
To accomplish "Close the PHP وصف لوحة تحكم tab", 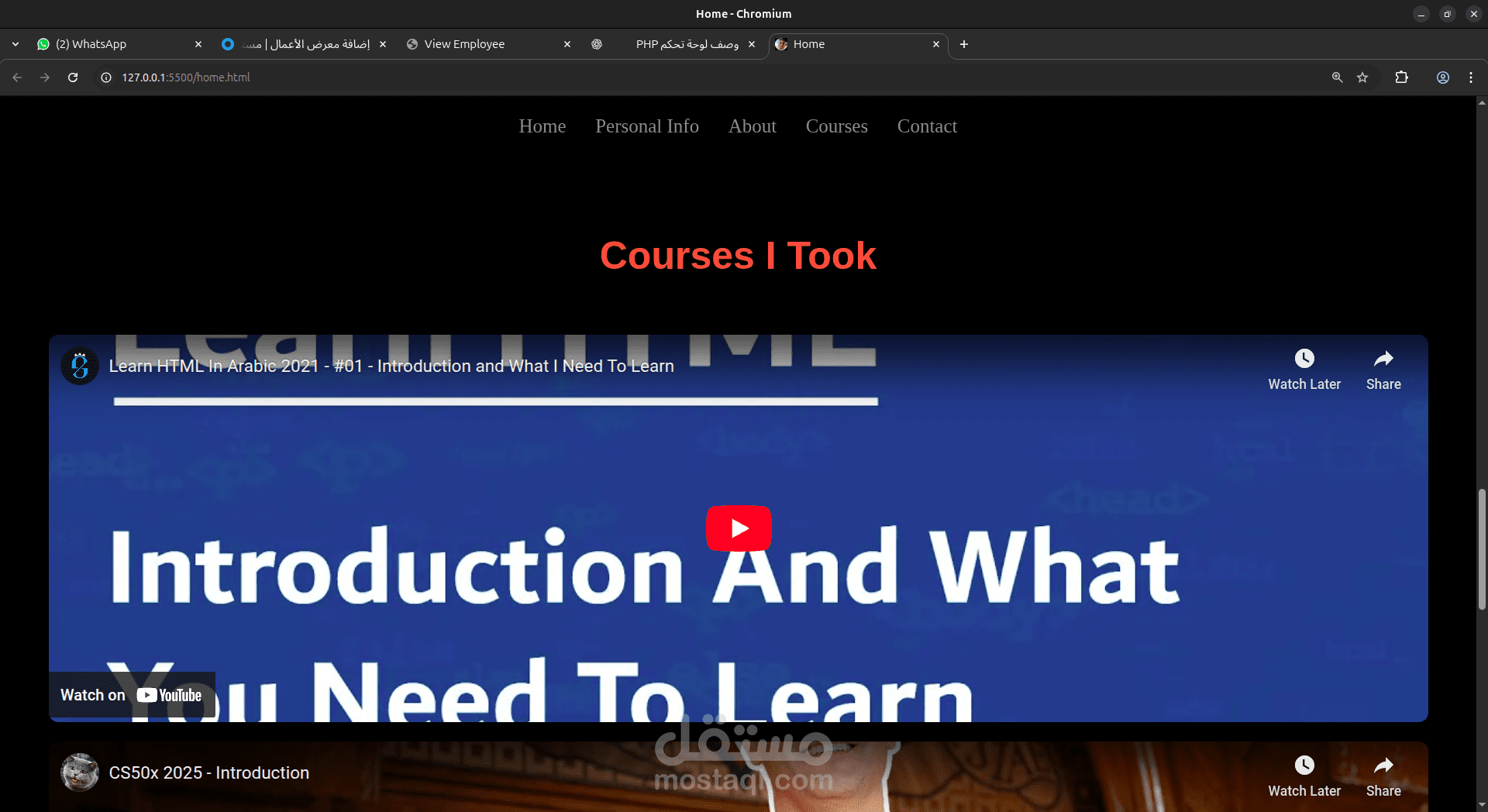I will coord(752,44).
